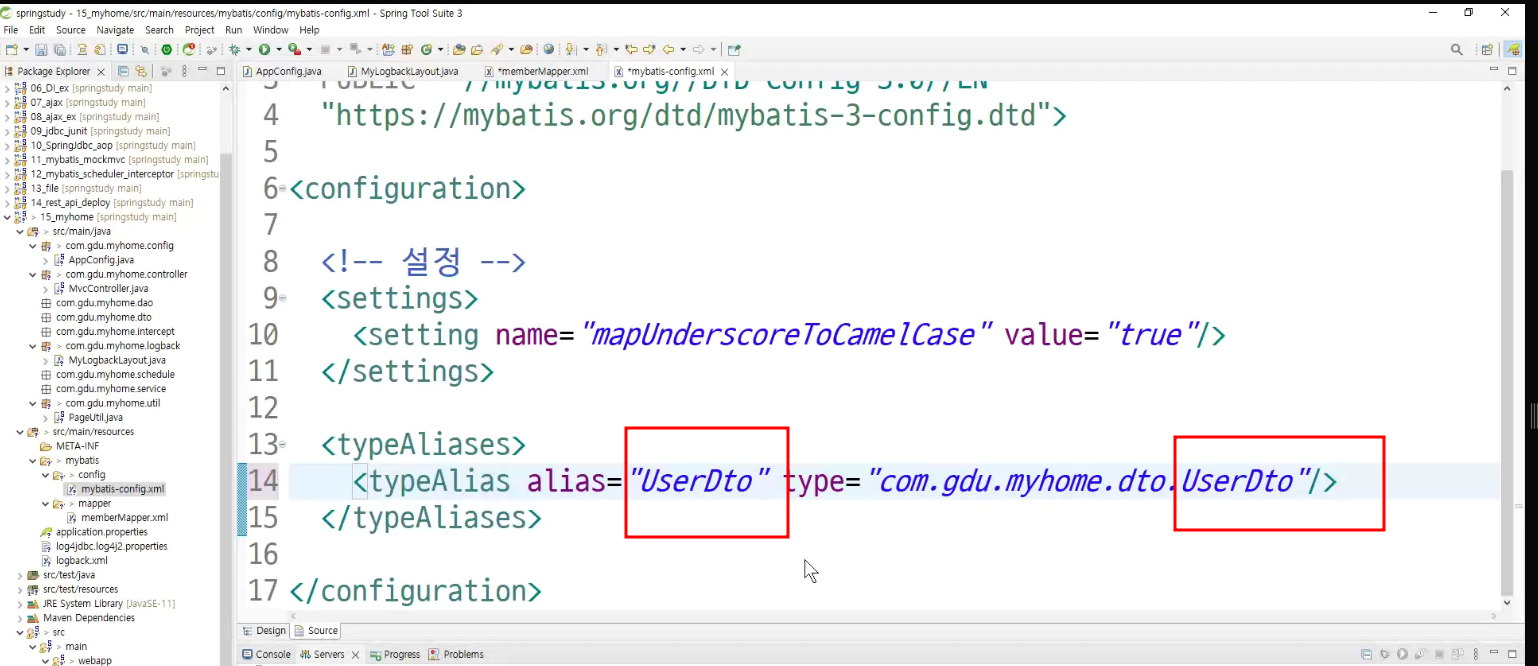Switch to the Source editor tab
Viewport: 1538px width, 666px height.
coord(316,630)
